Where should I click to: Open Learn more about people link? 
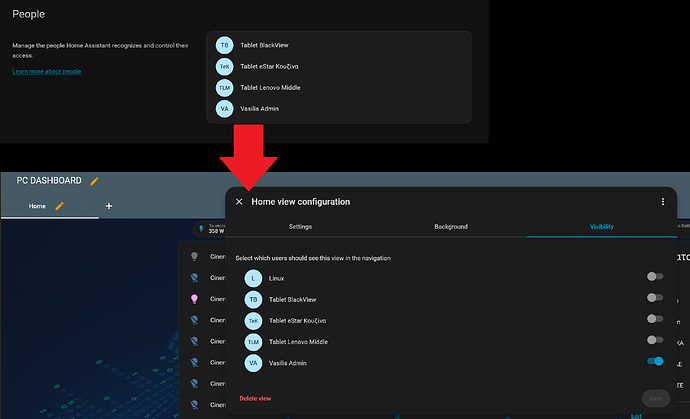(47, 71)
